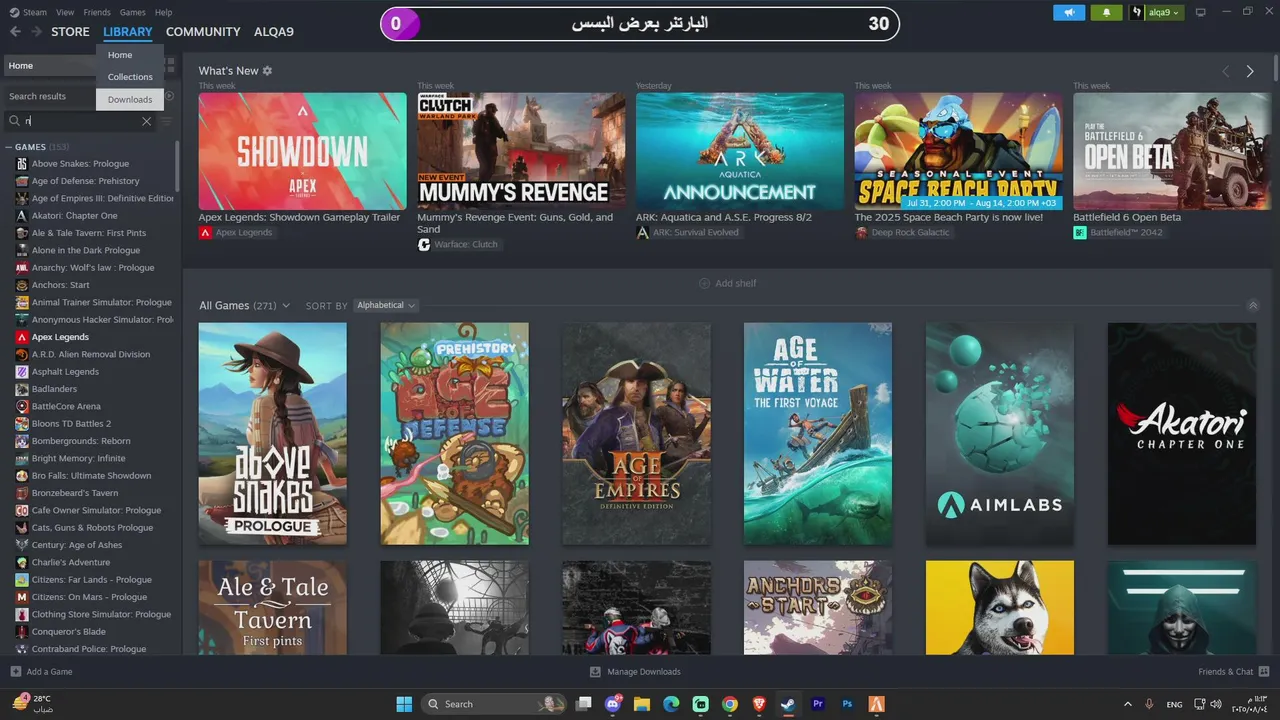Open the Friends menu

pyautogui.click(x=97, y=12)
